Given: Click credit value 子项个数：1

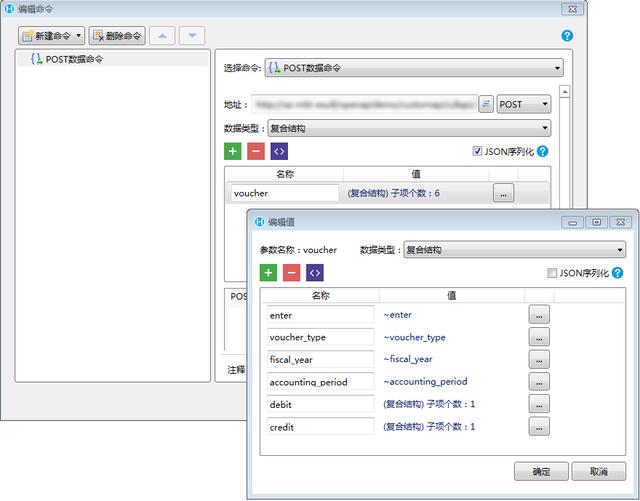Looking at the screenshot, I should [x=429, y=427].
